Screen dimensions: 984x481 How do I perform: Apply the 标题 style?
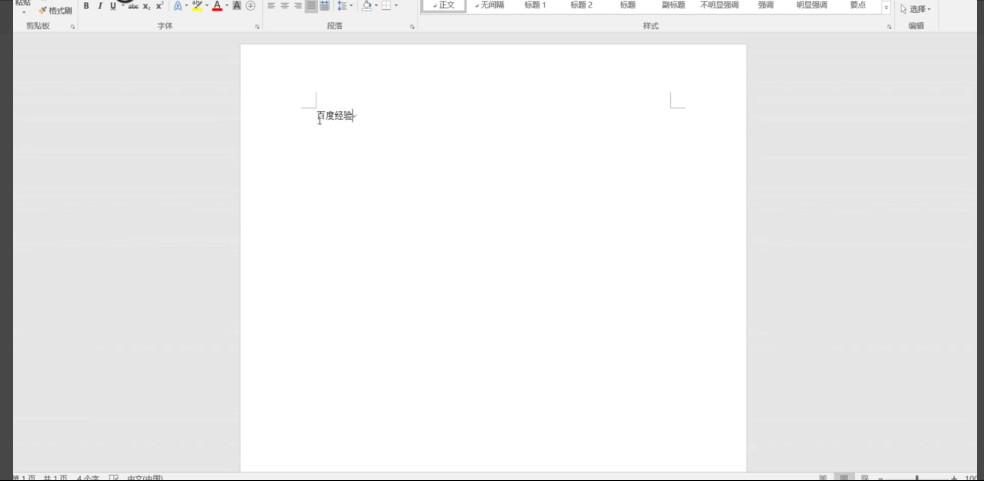[x=628, y=5]
